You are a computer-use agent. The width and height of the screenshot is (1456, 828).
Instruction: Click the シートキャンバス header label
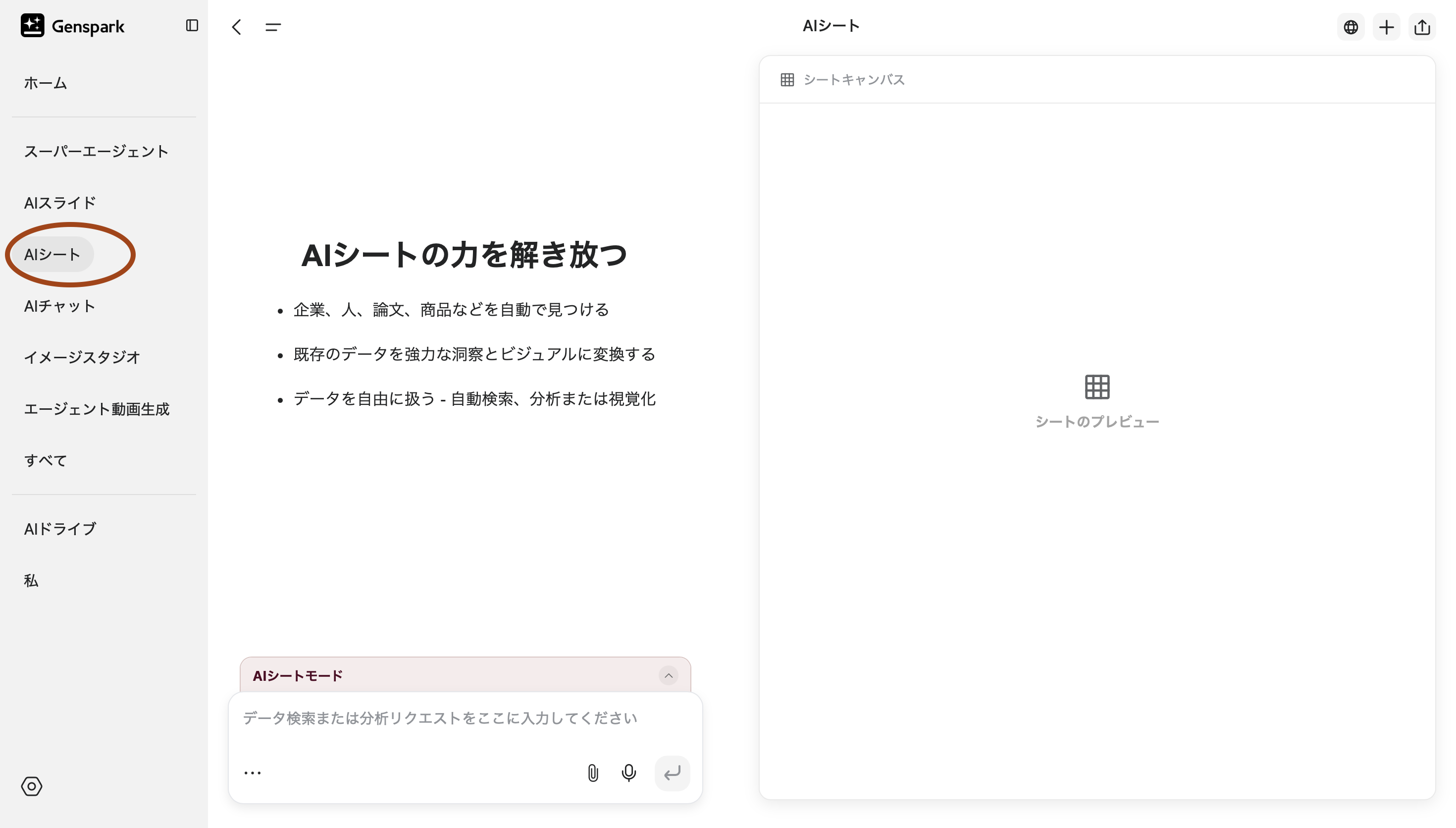tap(854, 80)
